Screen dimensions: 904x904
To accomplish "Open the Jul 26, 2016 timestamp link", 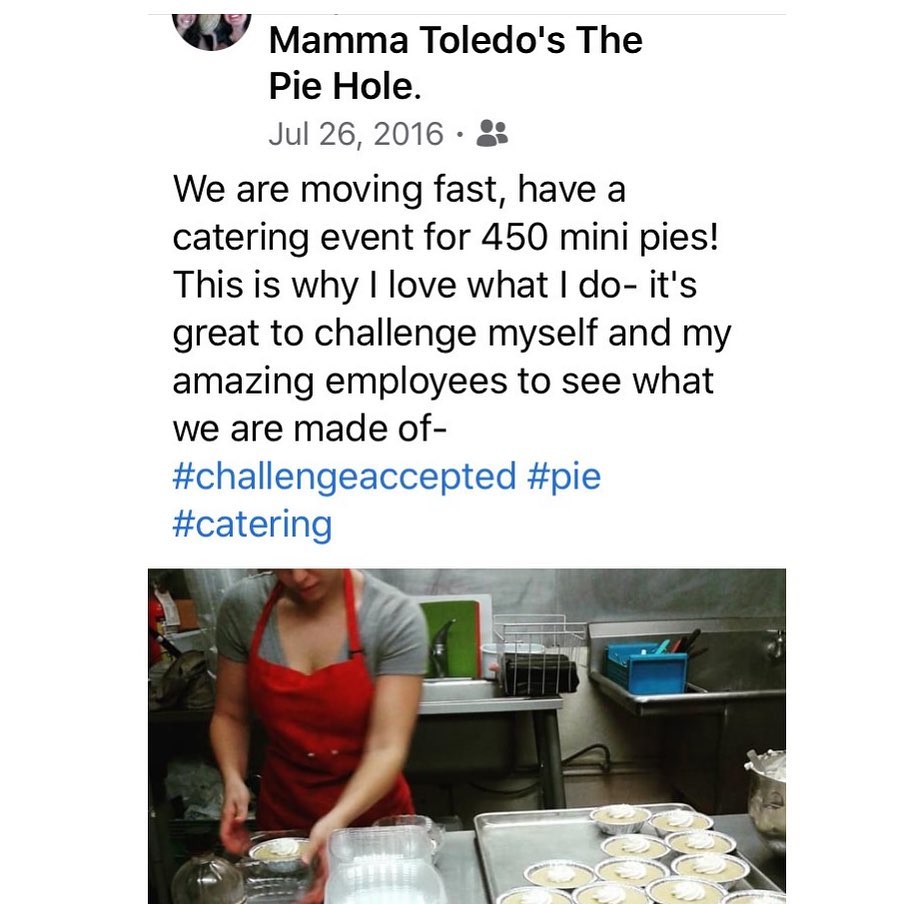I will (x=356, y=134).
